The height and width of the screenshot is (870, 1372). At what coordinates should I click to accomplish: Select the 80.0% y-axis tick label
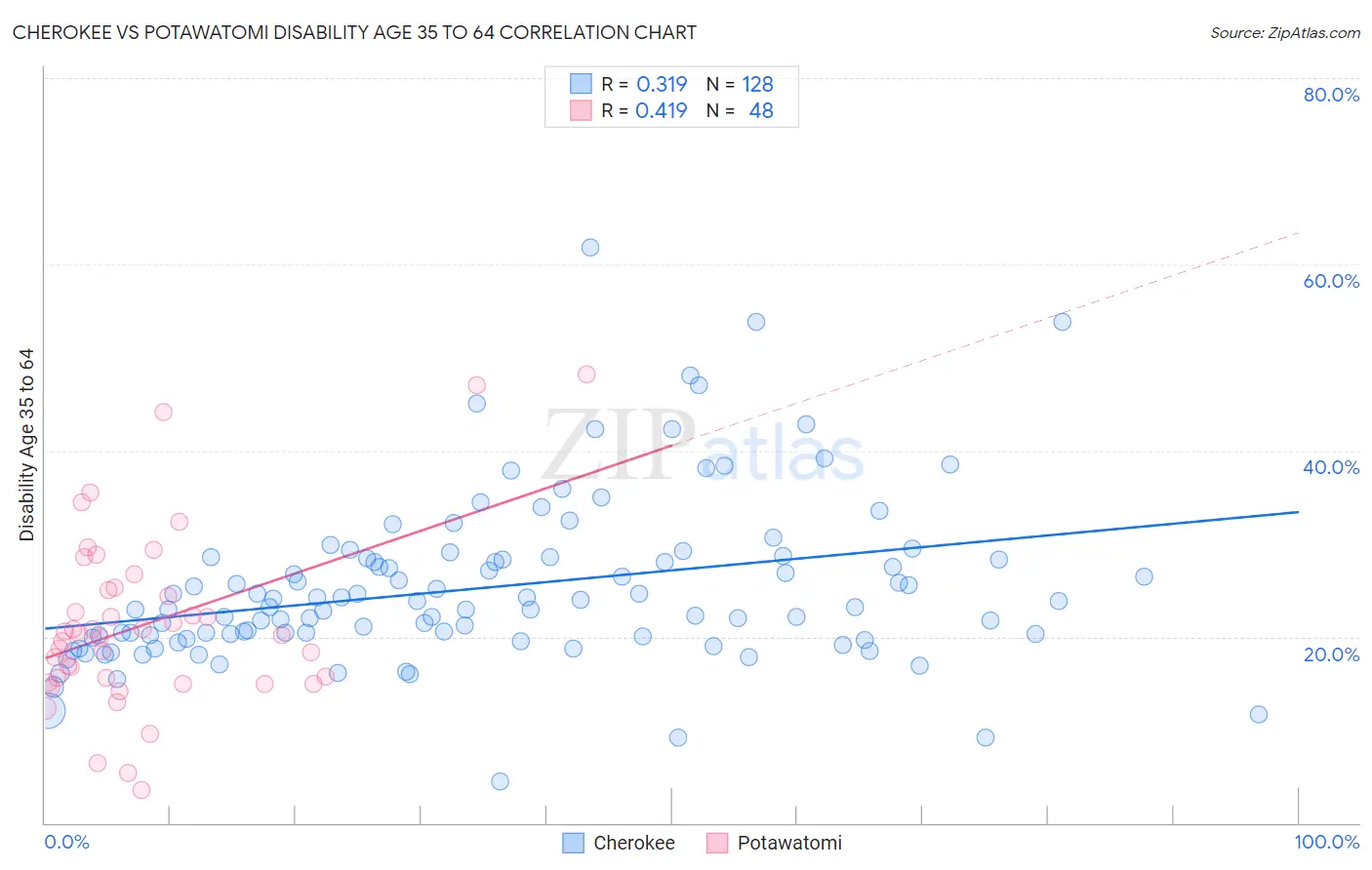(1331, 95)
